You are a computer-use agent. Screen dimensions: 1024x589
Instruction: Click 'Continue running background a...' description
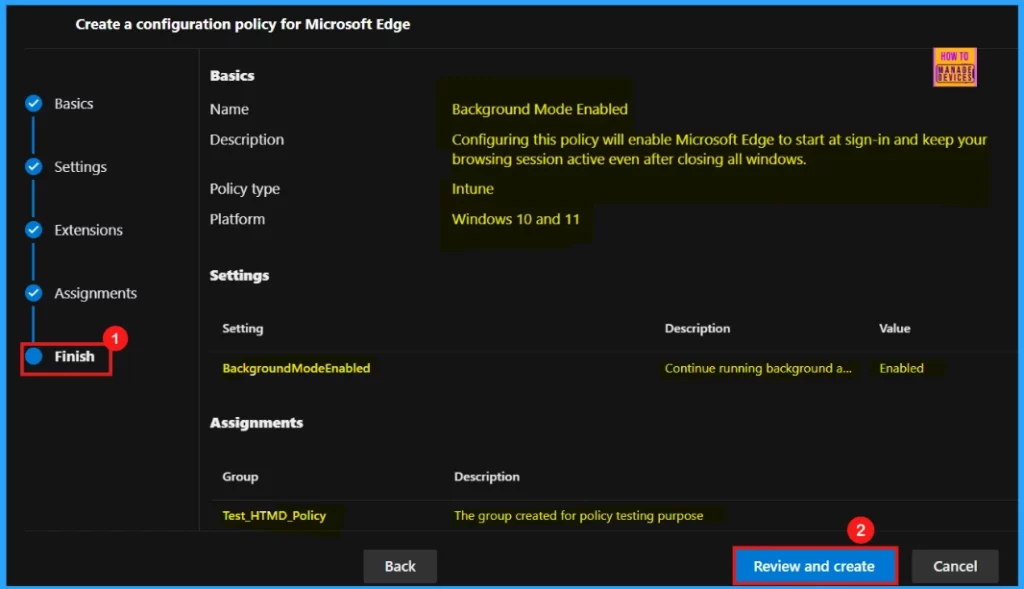coord(758,368)
